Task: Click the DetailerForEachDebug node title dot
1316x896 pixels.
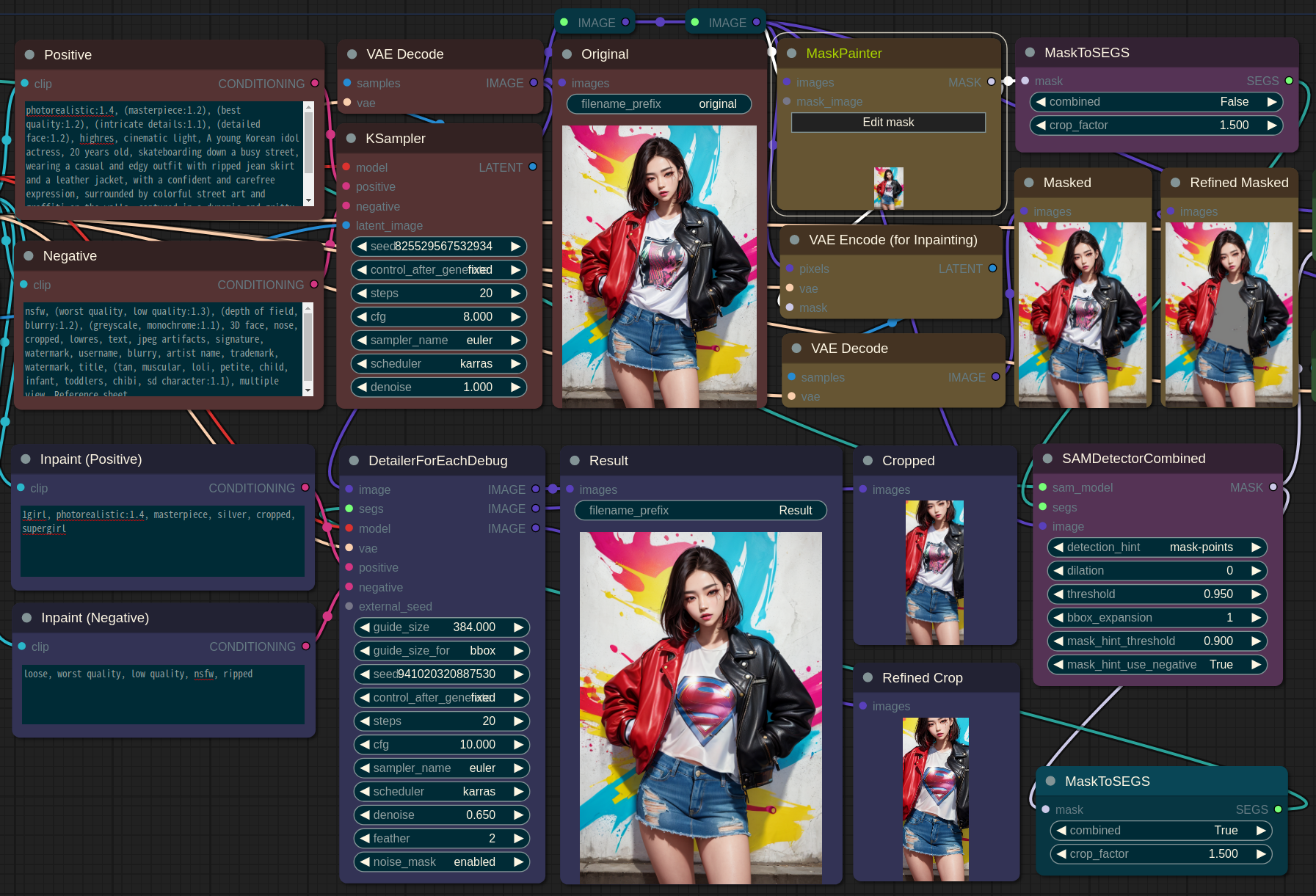Action: click(354, 461)
